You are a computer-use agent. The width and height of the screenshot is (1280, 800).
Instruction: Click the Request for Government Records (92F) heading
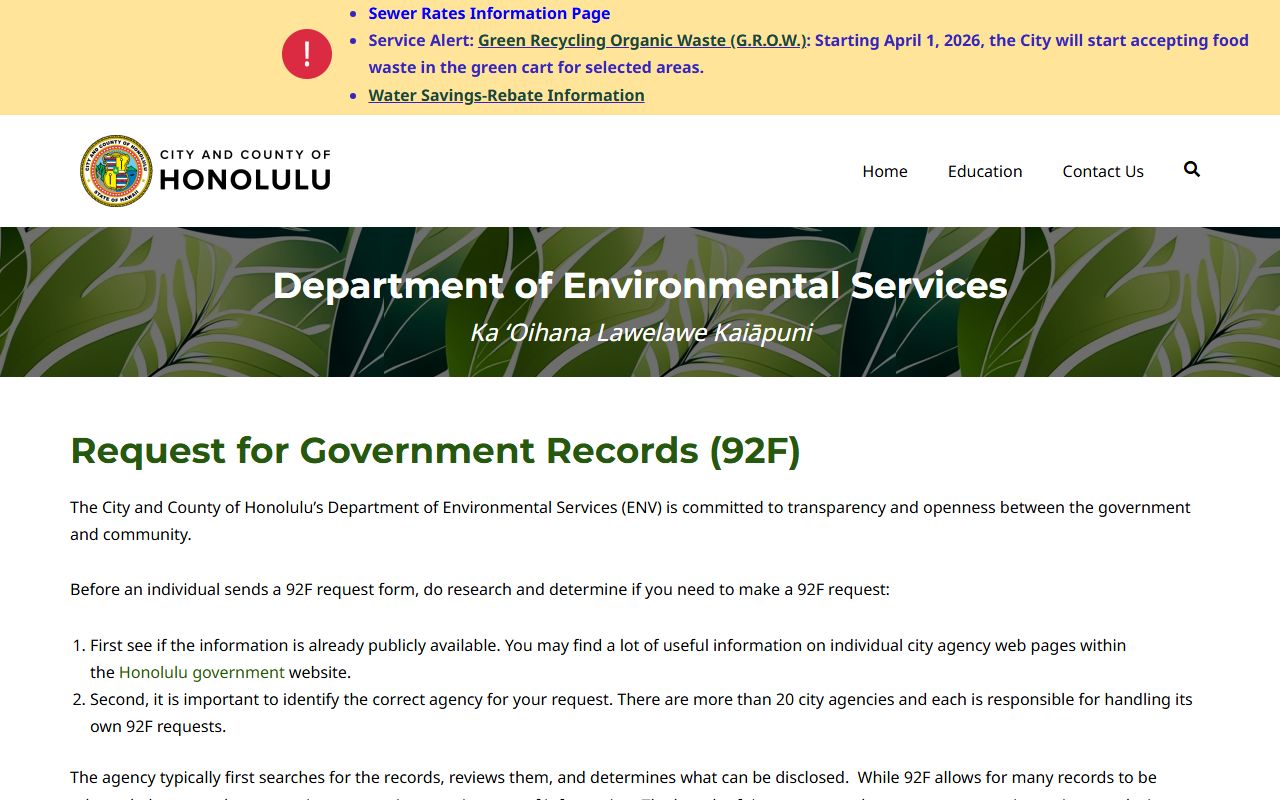click(435, 450)
